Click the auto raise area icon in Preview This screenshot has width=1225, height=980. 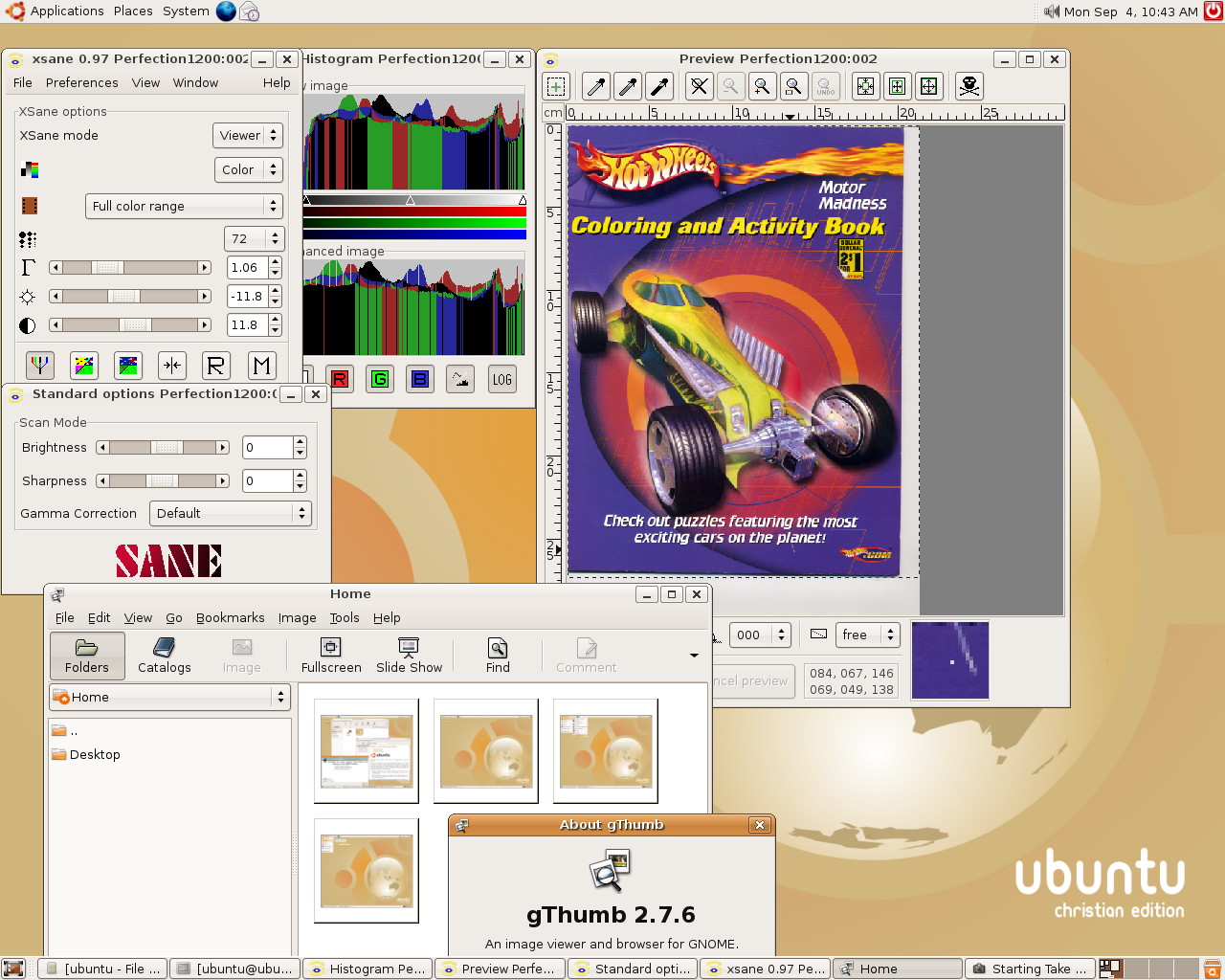click(897, 86)
